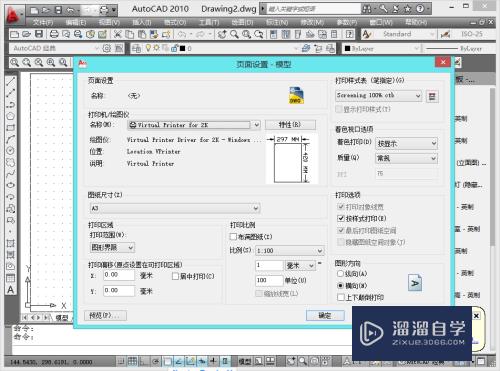Click the New drawing icon in the standard toolbar

pos(14,34)
